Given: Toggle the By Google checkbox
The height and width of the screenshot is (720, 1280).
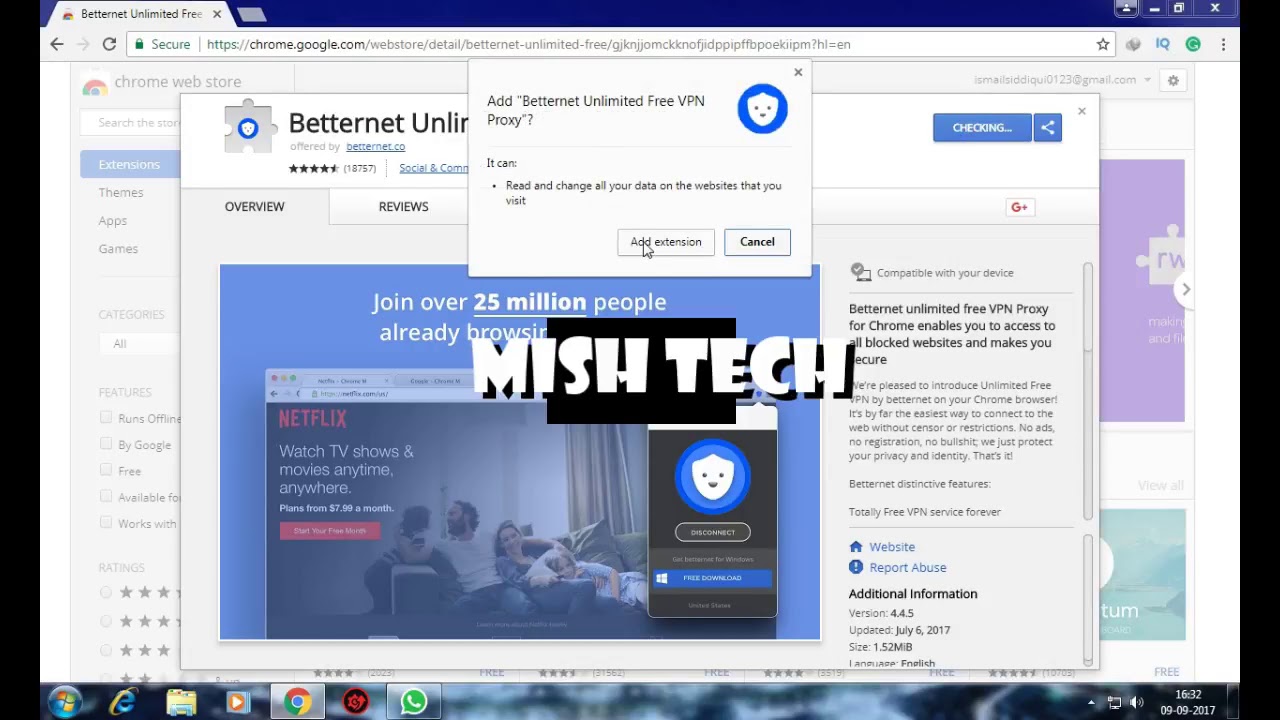Looking at the screenshot, I should point(106,443).
